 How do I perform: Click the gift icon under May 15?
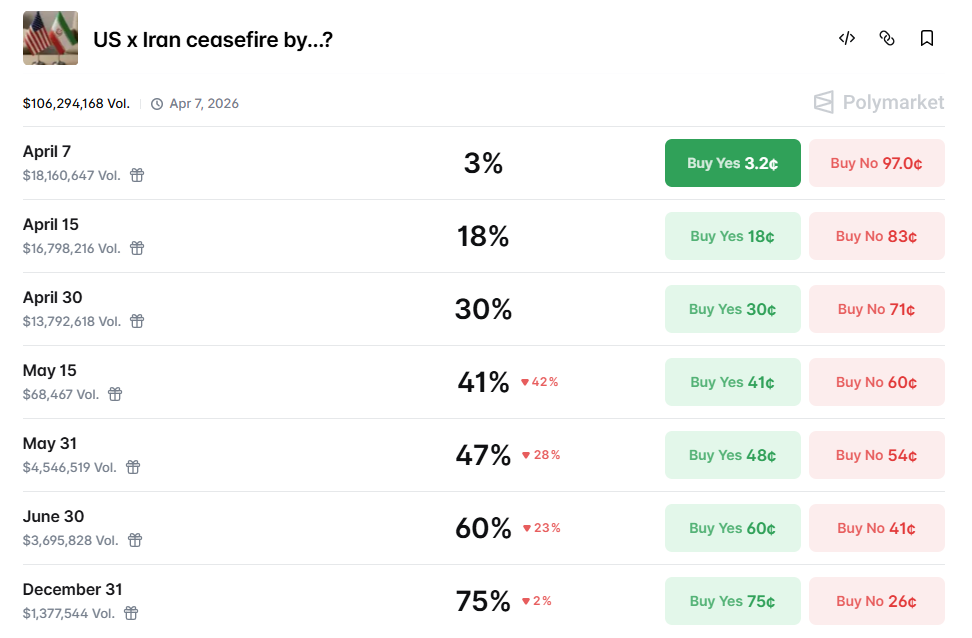tap(115, 394)
